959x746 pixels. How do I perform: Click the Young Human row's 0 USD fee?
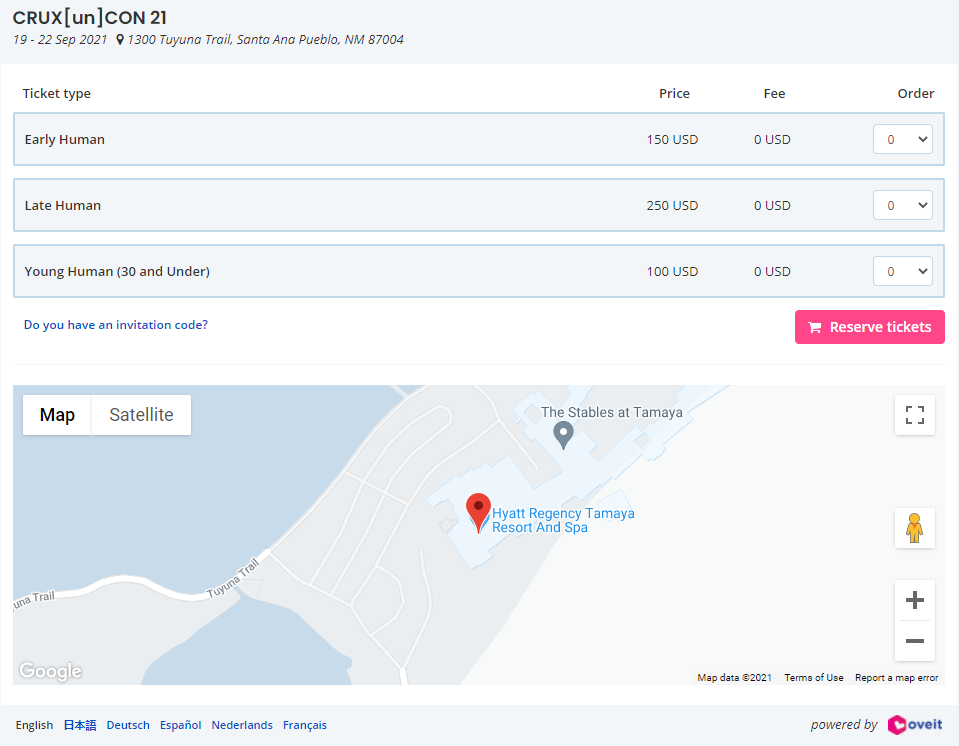tap(772, 271)
